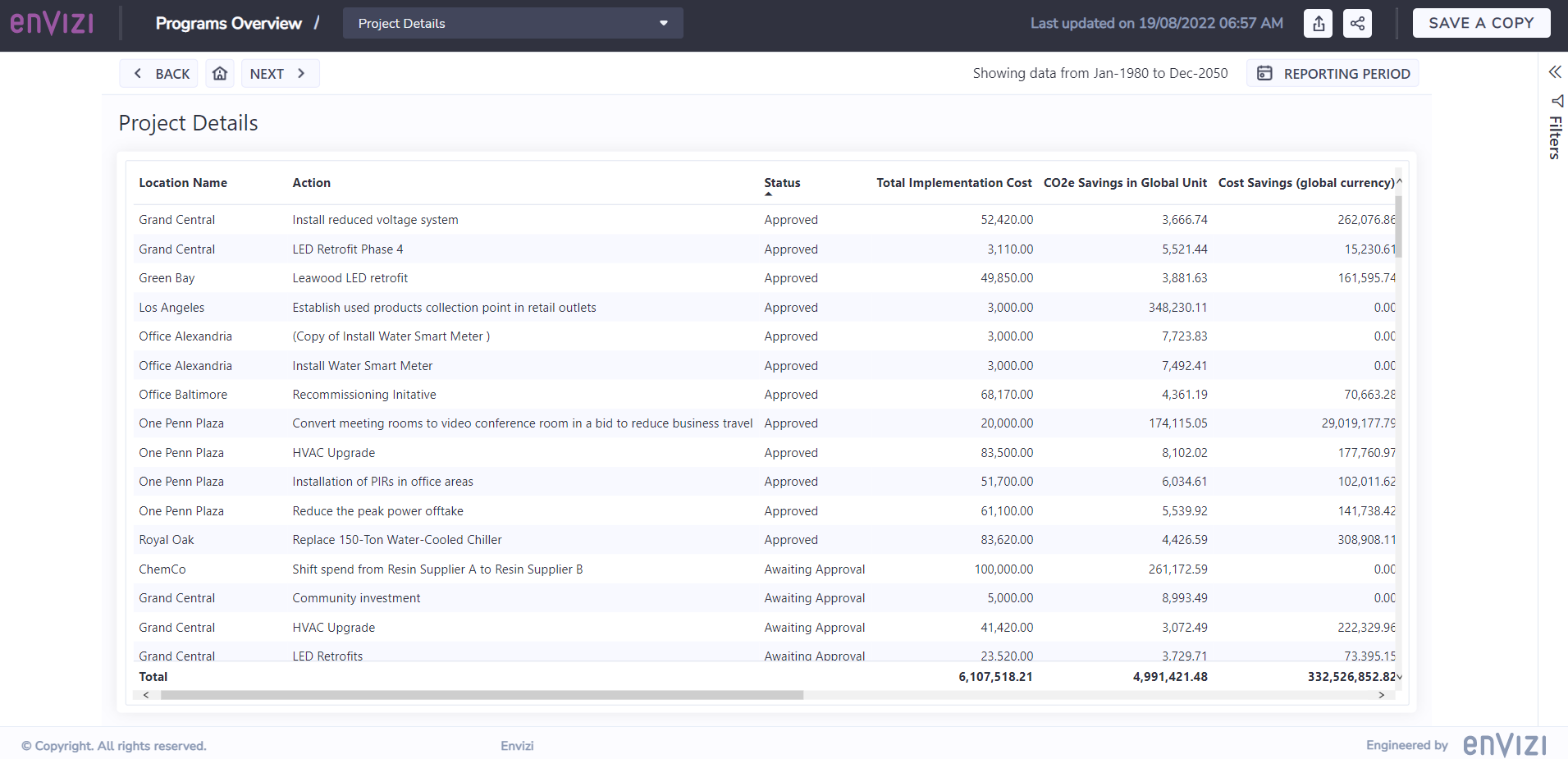Click the 'Office Baltimore' location cell

[183, 395]
